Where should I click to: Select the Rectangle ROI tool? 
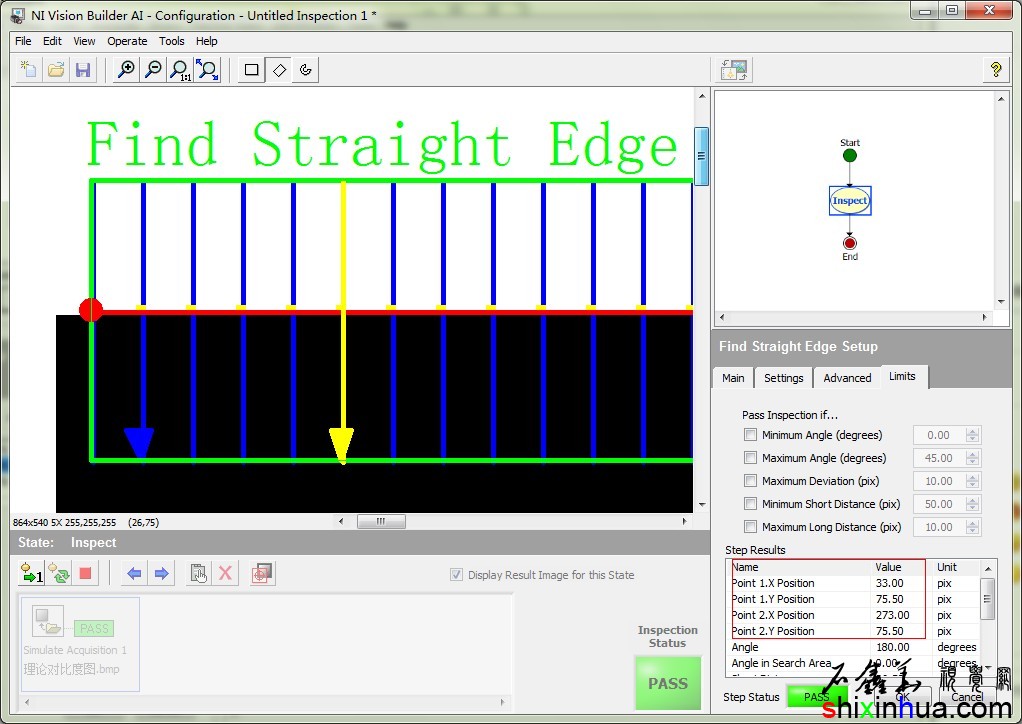252,70
